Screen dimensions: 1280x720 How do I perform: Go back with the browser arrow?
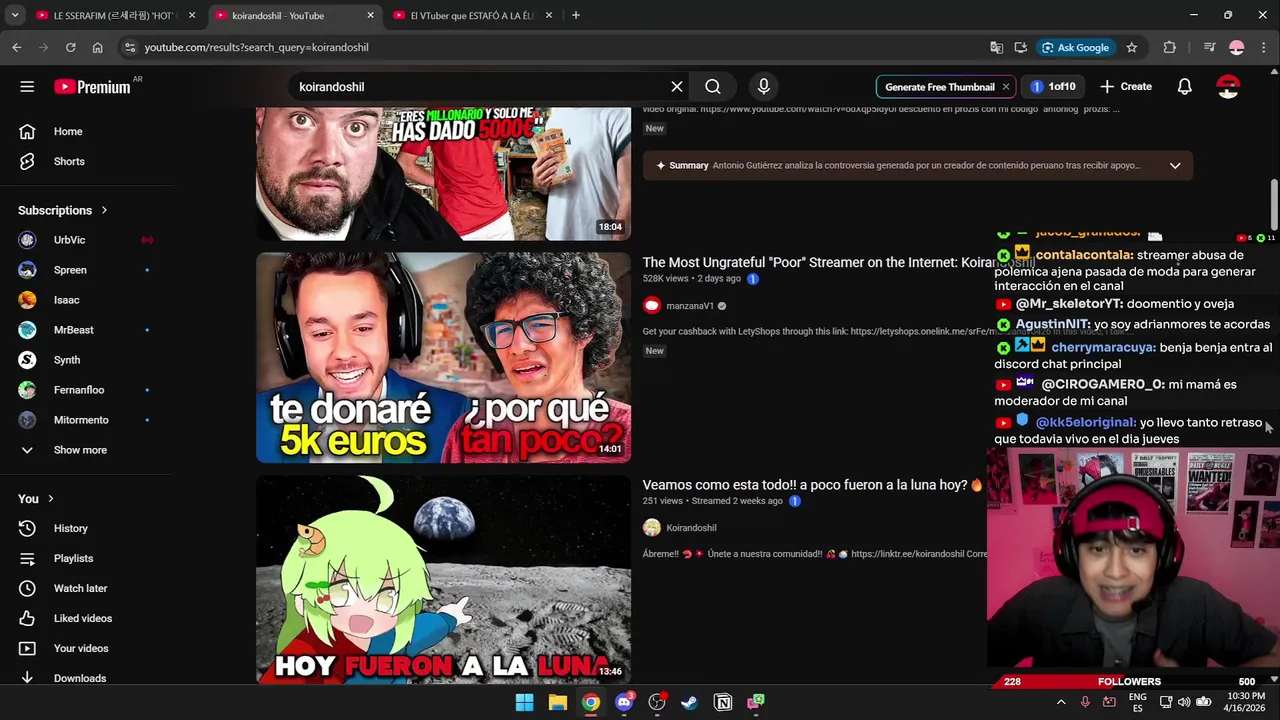pos(17,47)
